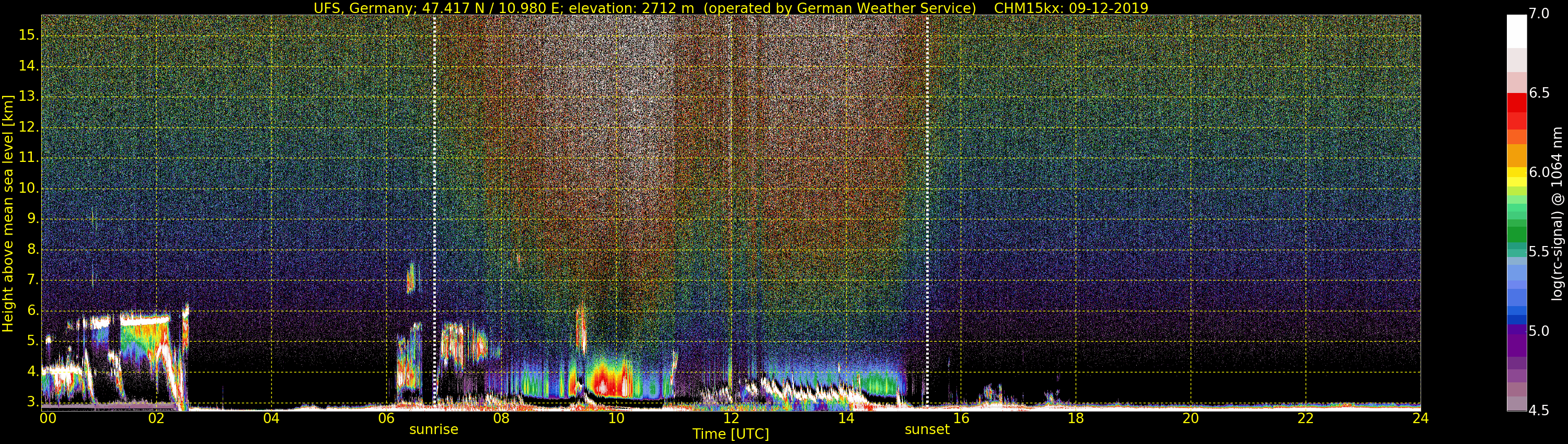The height and width of the screenshot is (444, 1568).
Task: Click the '10.' height axis tick label
Action: point(29,189)
